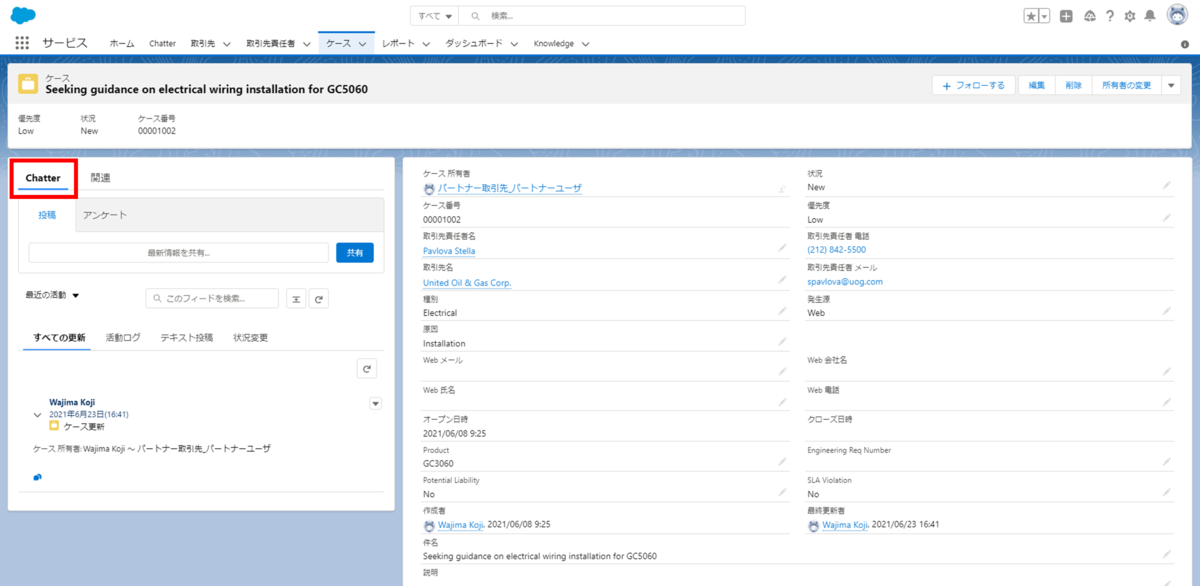1200x586 pixels.
Task: Open the United Oil & Gas Corp. link
Action: point(467,283)
